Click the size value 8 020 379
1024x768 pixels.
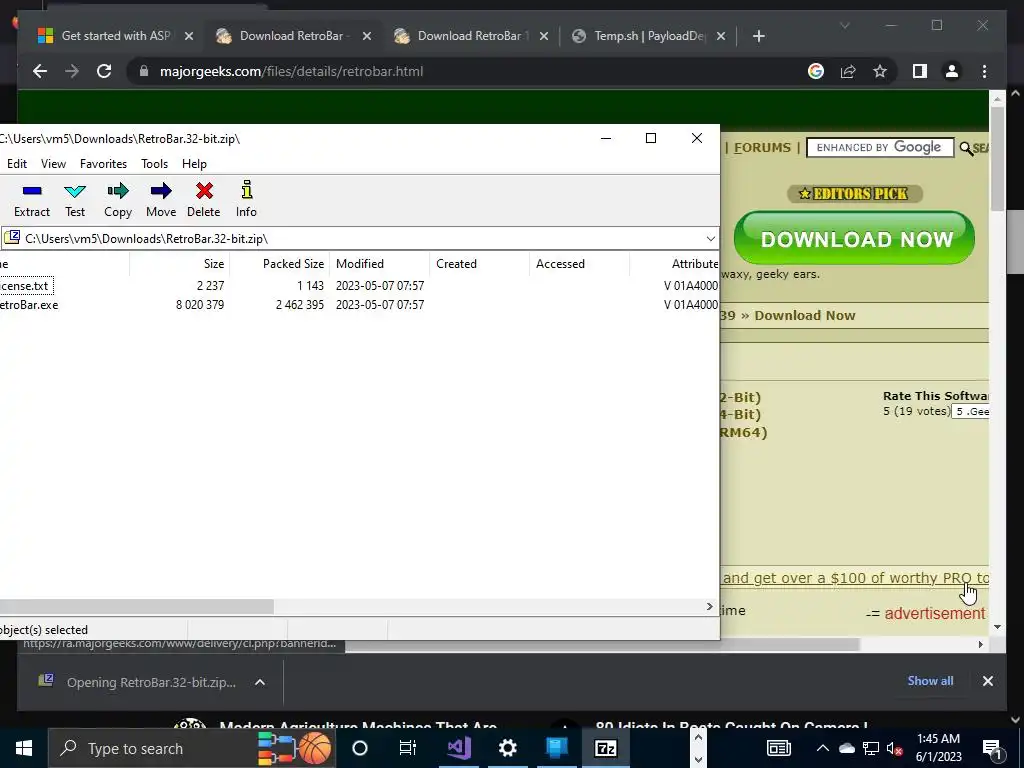coord(200,305)
